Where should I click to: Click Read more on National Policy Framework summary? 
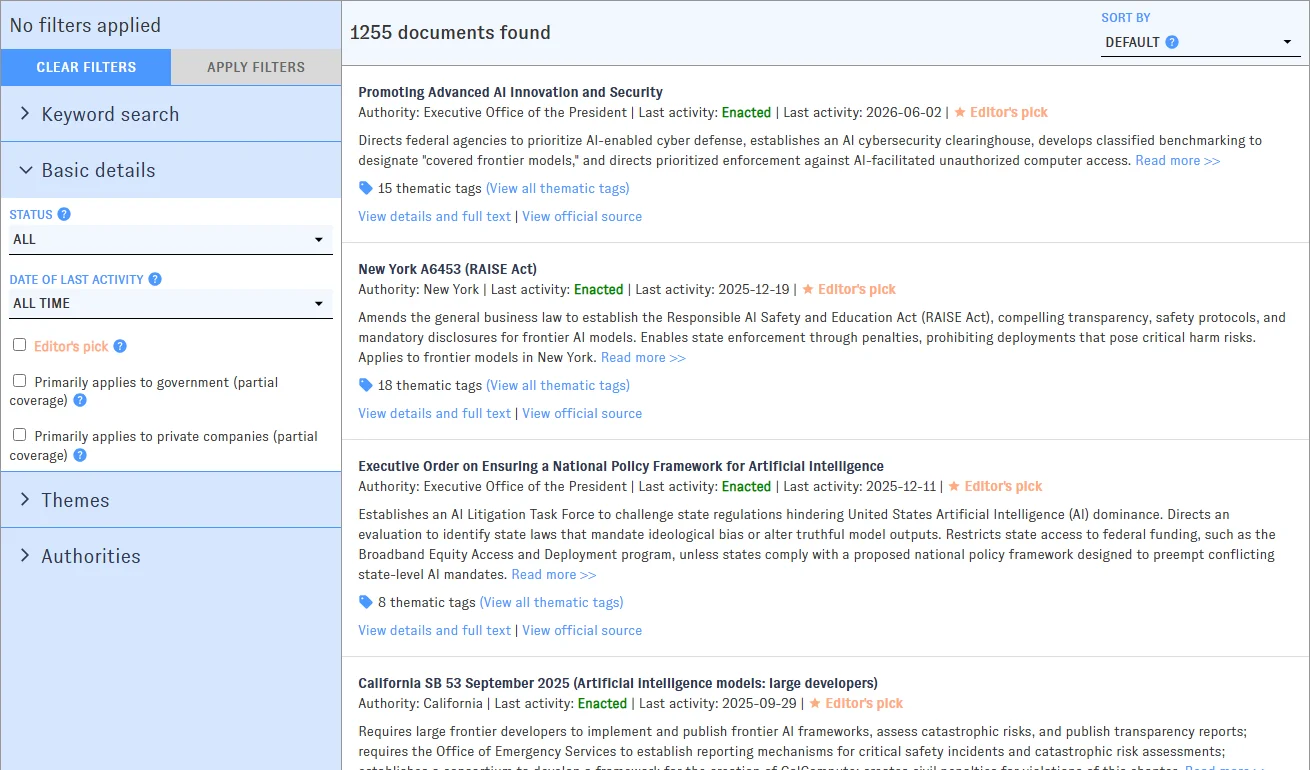[554, 574]
